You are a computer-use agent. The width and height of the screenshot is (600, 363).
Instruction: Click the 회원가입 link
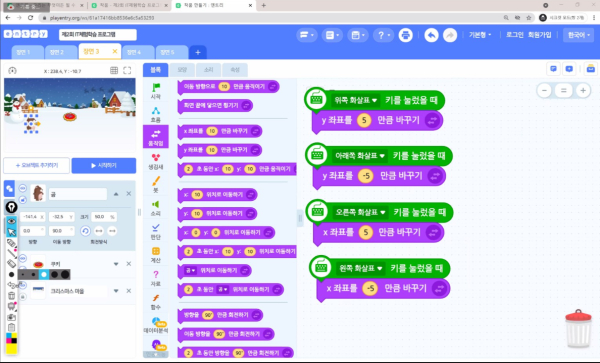(x=540, y=35)
